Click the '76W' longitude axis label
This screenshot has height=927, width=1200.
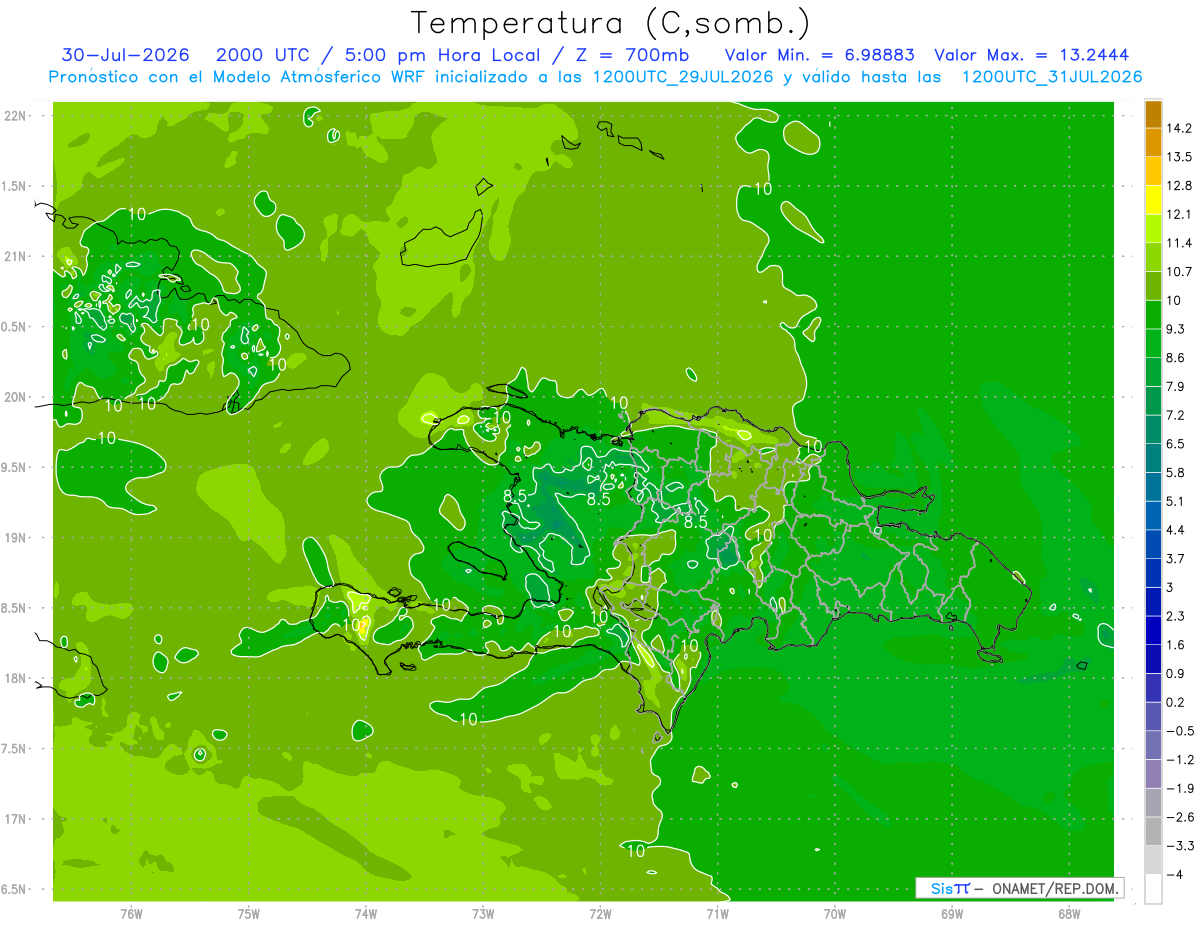tap(131, 912)
